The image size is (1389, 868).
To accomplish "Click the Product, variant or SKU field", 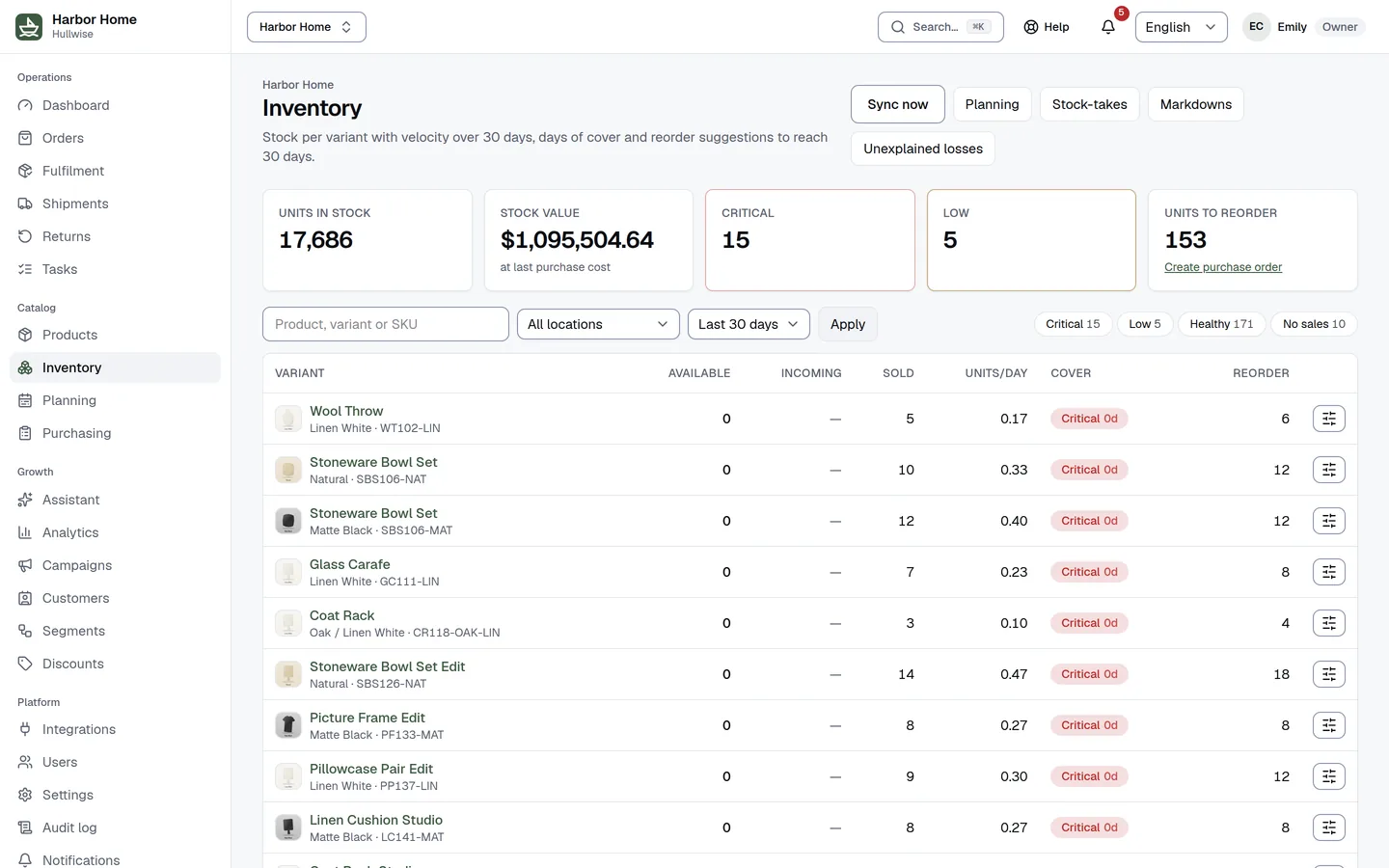I will 386,324.
